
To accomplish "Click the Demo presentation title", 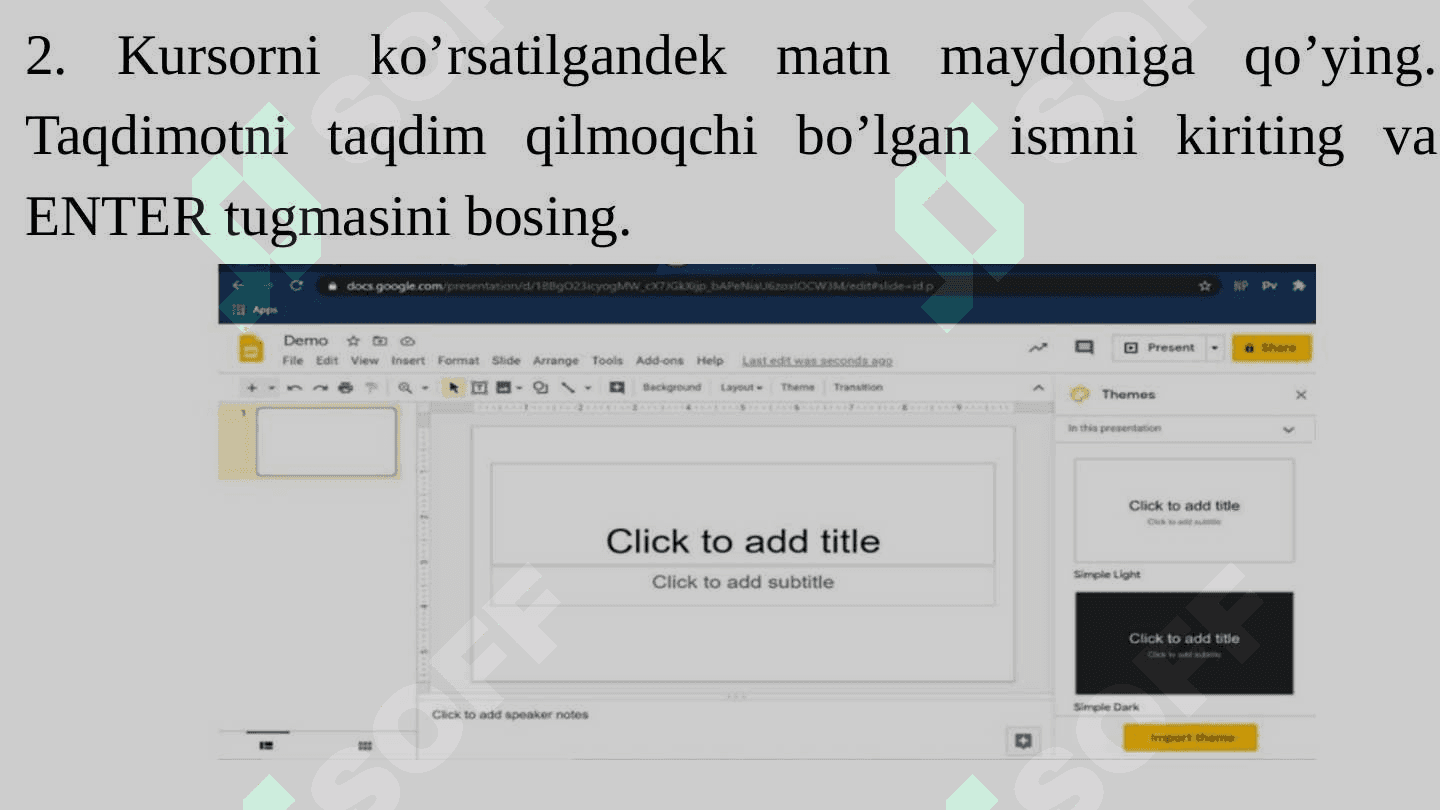I will [x=306, y=341].
